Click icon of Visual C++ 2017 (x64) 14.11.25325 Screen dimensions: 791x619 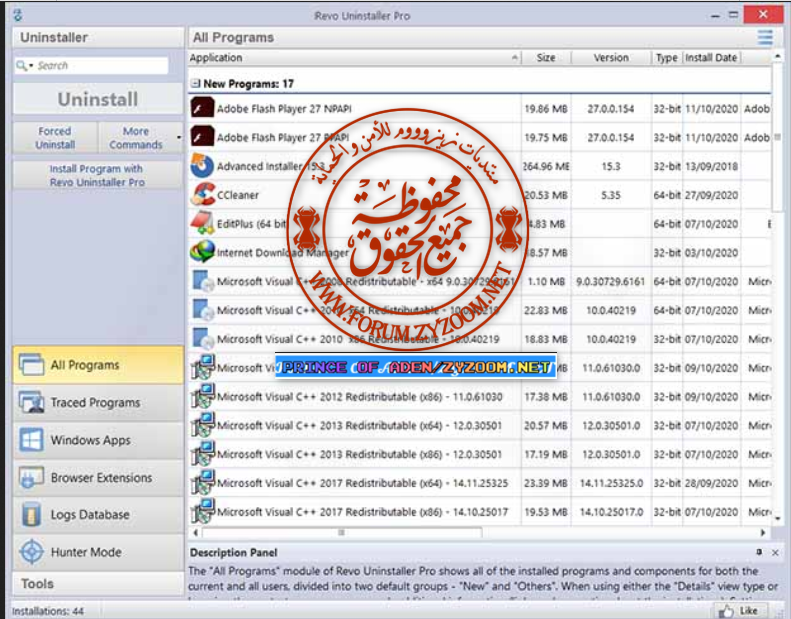(x=203, y=482)
